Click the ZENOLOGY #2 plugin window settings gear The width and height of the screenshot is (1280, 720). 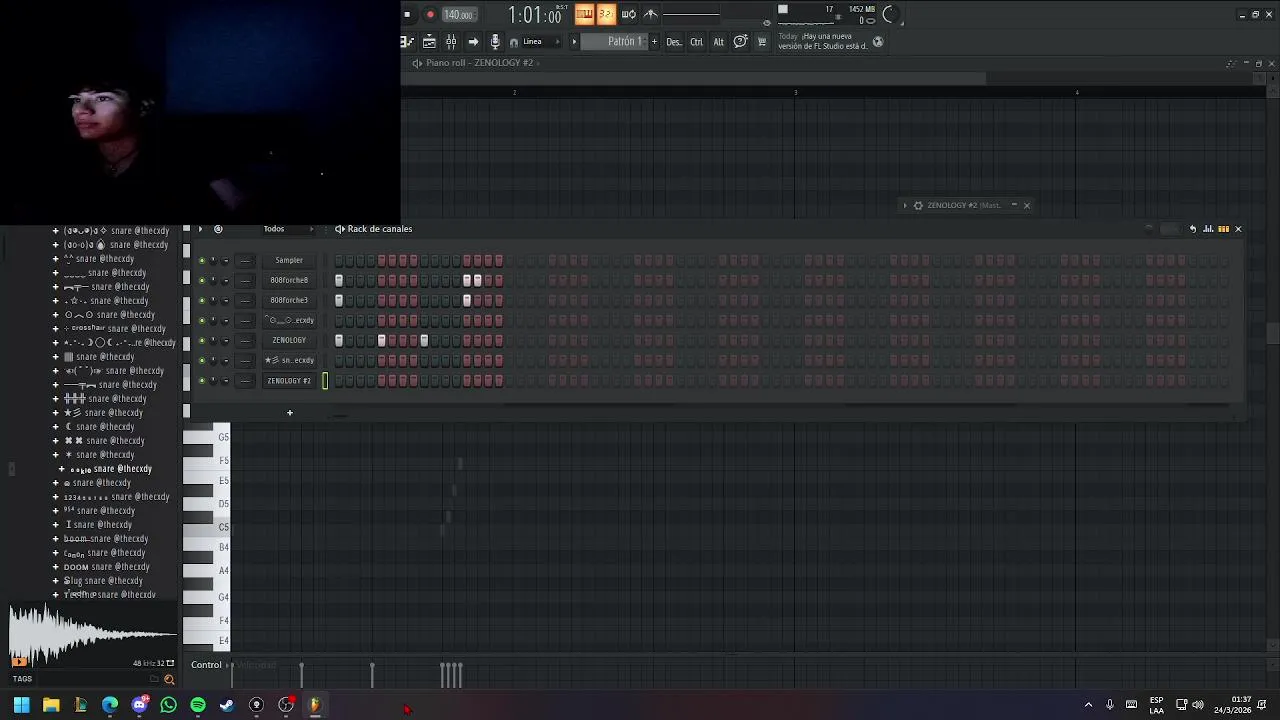click(x=918, y=206)
